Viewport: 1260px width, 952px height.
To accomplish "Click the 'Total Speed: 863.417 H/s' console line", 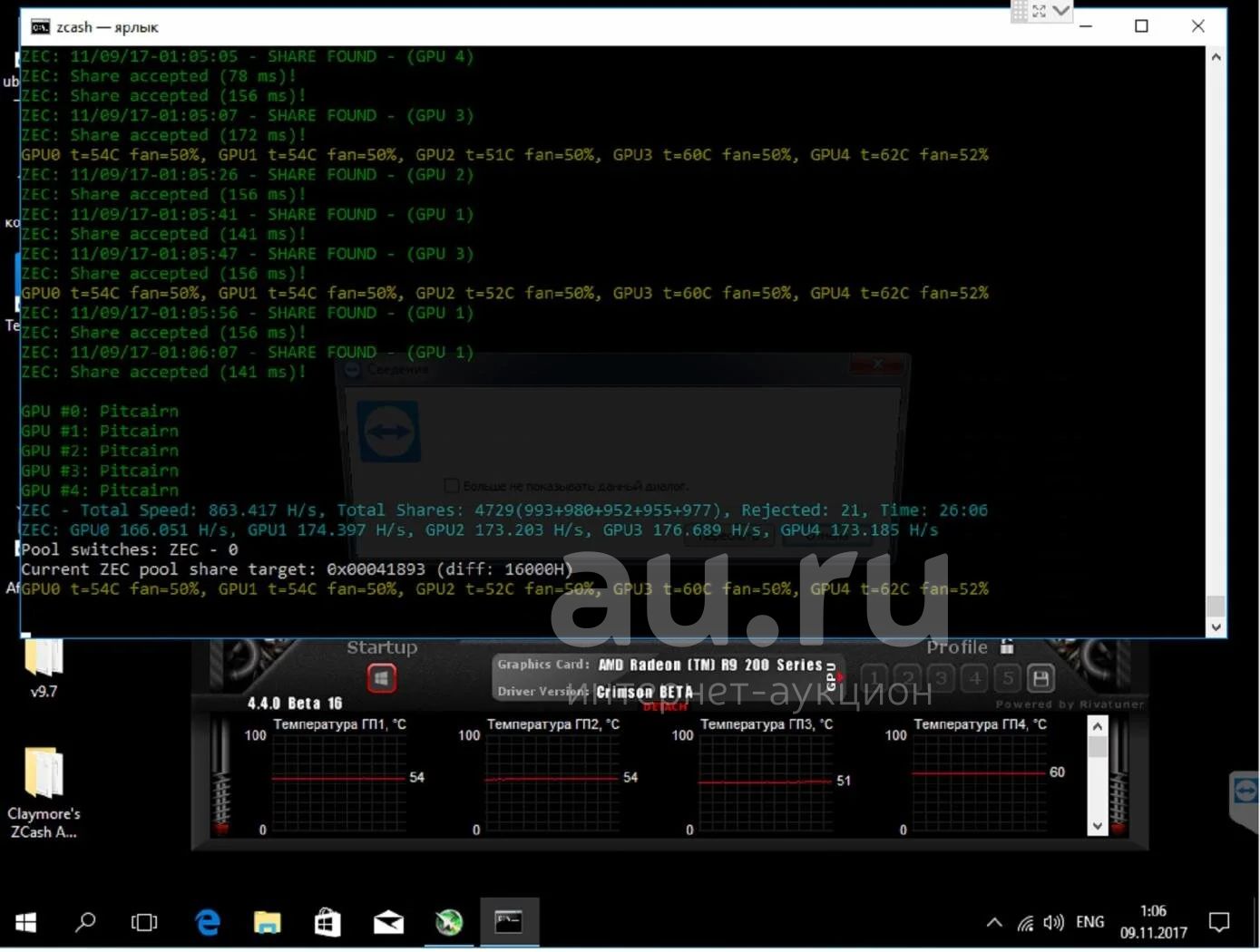I will (504, 510).
